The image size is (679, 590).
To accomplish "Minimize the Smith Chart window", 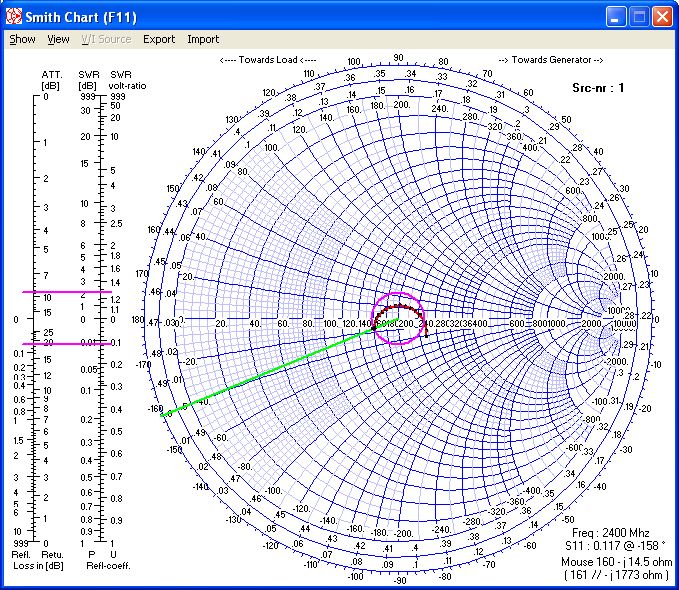I will 617,17.
